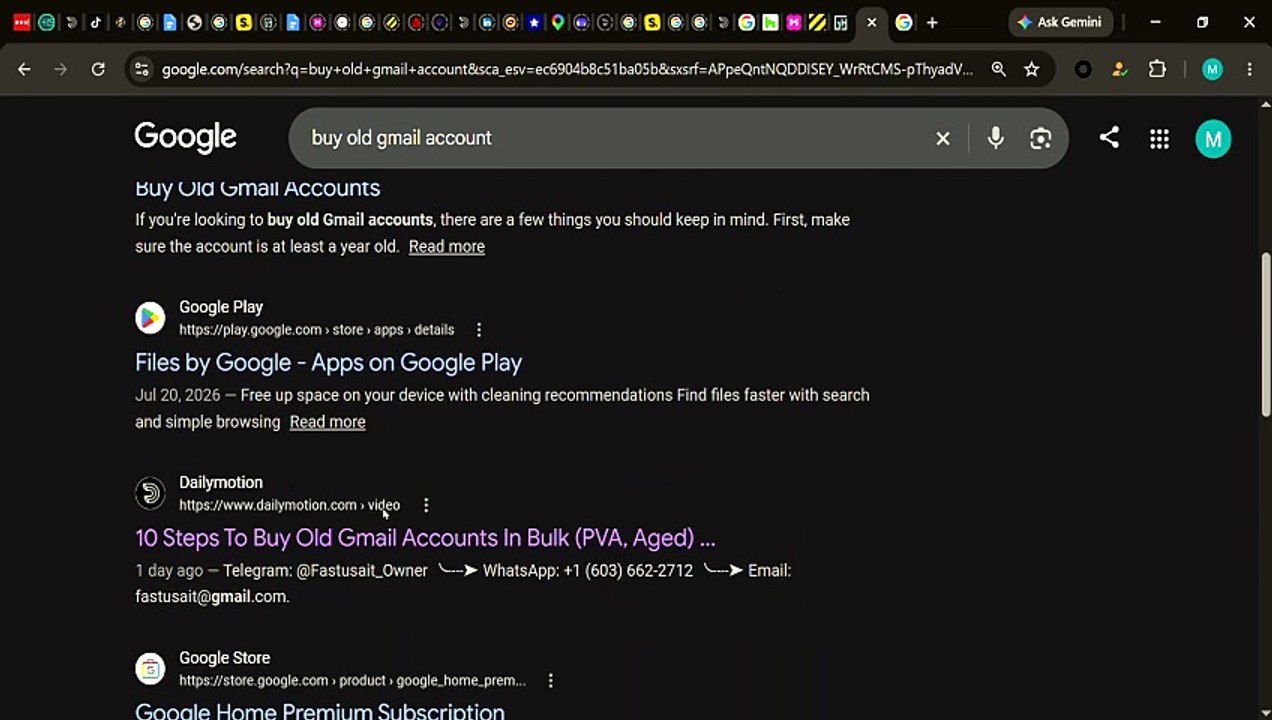Start voice search with microphone icon
Screen dimensions: 1272x720
(995, 138)
